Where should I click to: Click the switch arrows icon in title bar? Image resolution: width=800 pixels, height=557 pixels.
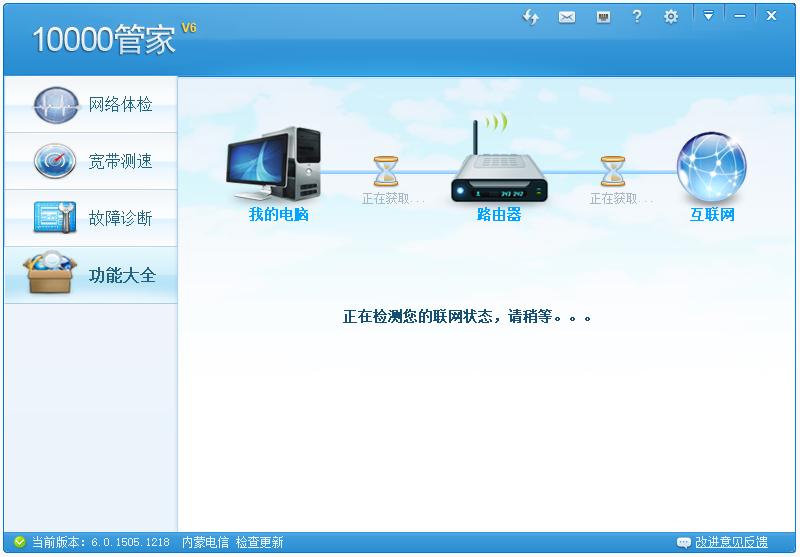tap(531, 17)
